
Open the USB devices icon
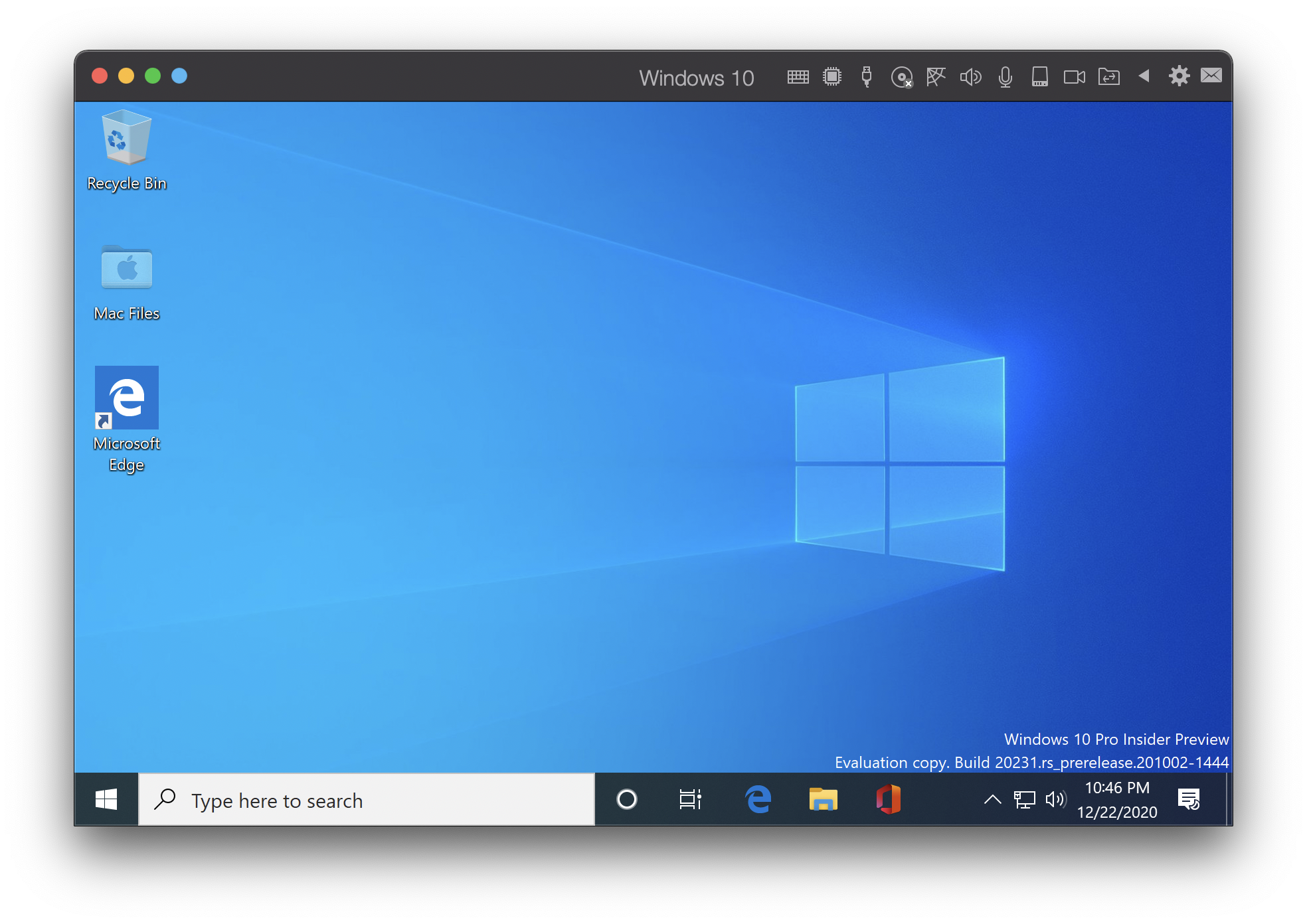tap(866, 77)
